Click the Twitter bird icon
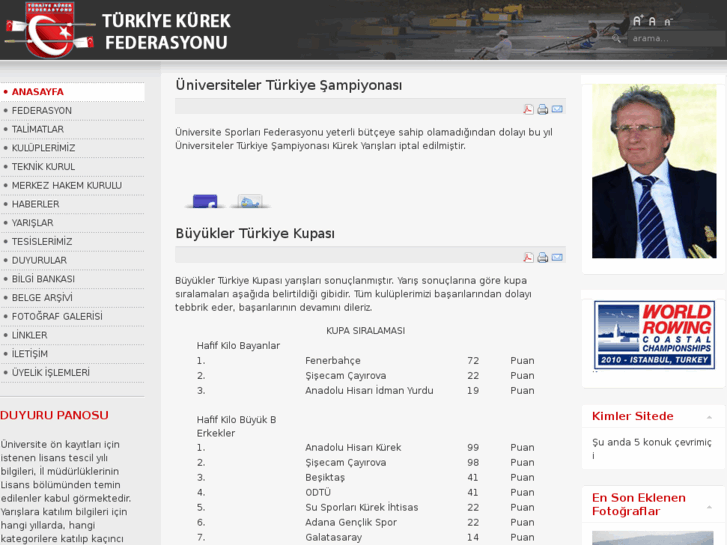 250,201
